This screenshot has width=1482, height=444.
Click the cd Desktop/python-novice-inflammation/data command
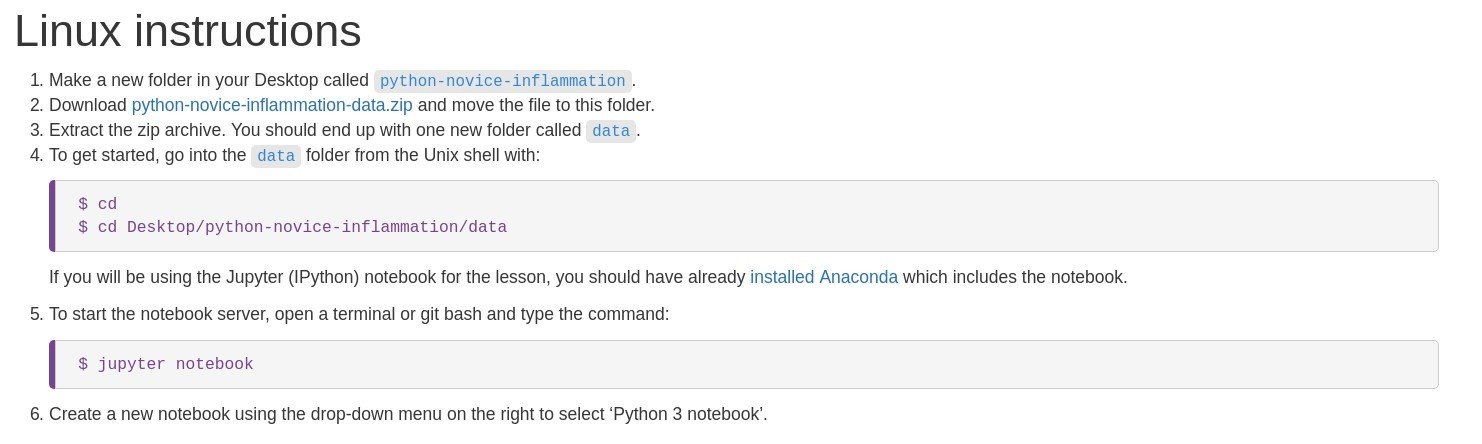pos(302,227)
